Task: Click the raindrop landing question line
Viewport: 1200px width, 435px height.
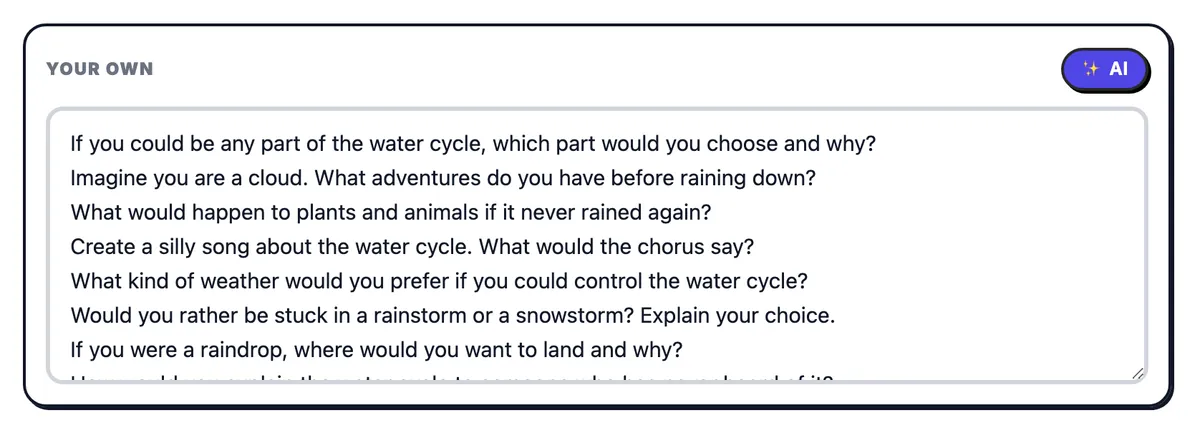Action: tap(376, 350)
